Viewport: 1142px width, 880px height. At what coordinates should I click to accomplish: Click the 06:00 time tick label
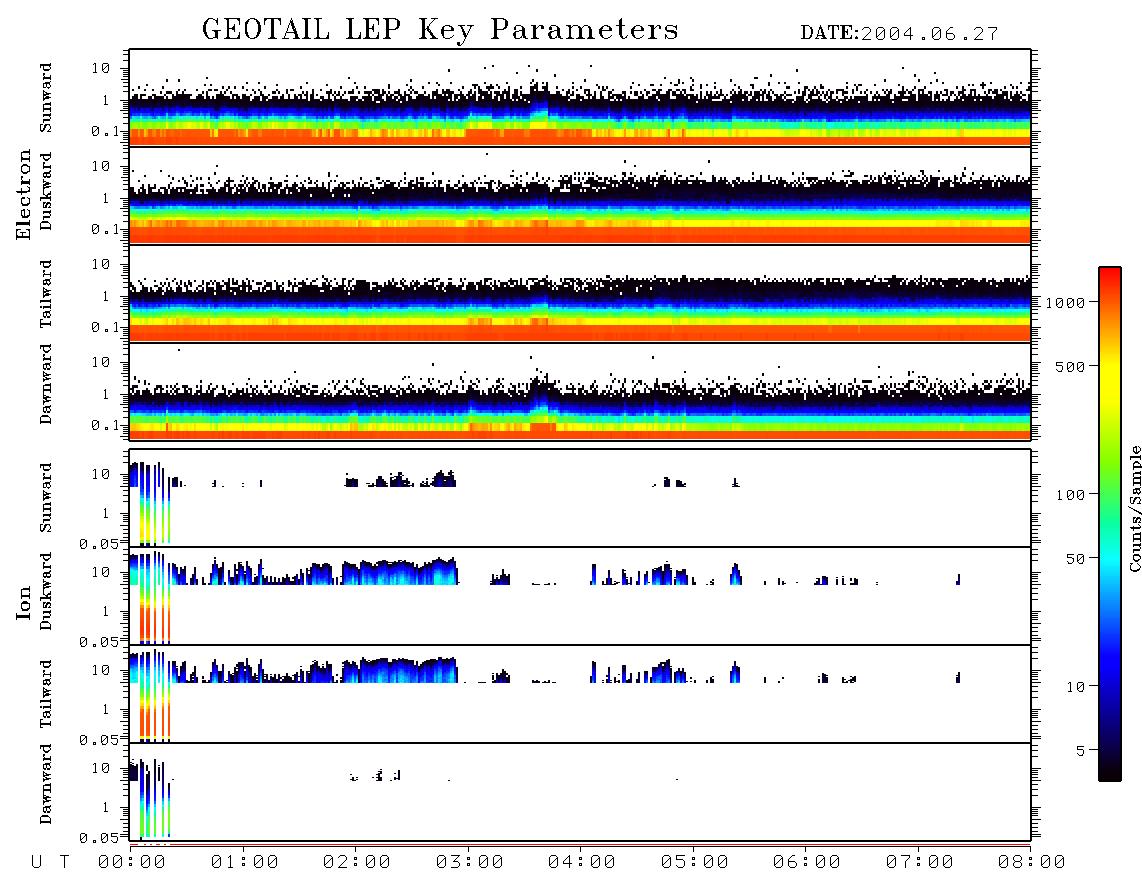807,863
